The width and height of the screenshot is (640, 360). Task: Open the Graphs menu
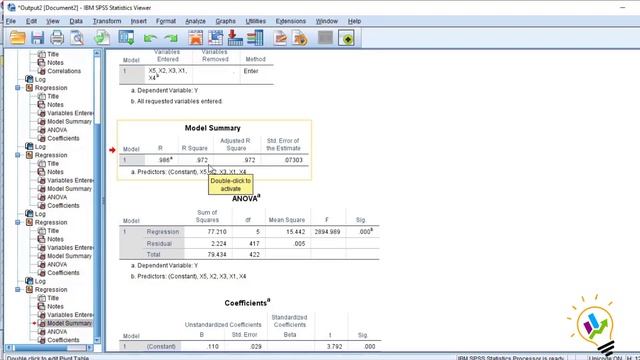click(x=225, y=21)
